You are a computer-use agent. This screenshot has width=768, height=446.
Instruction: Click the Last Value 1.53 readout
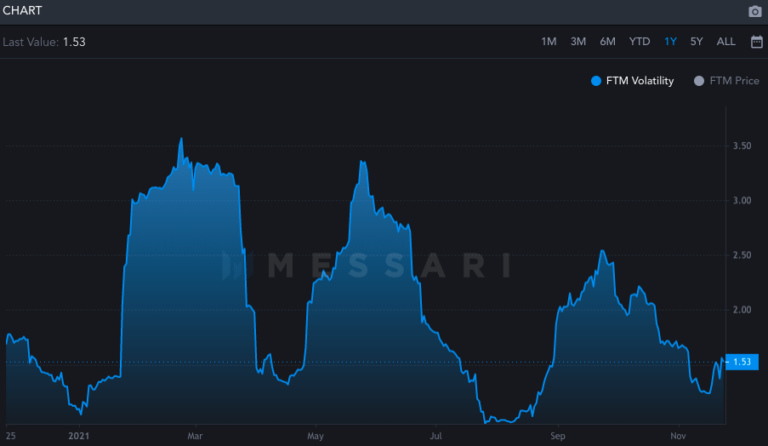pos(44,42)
